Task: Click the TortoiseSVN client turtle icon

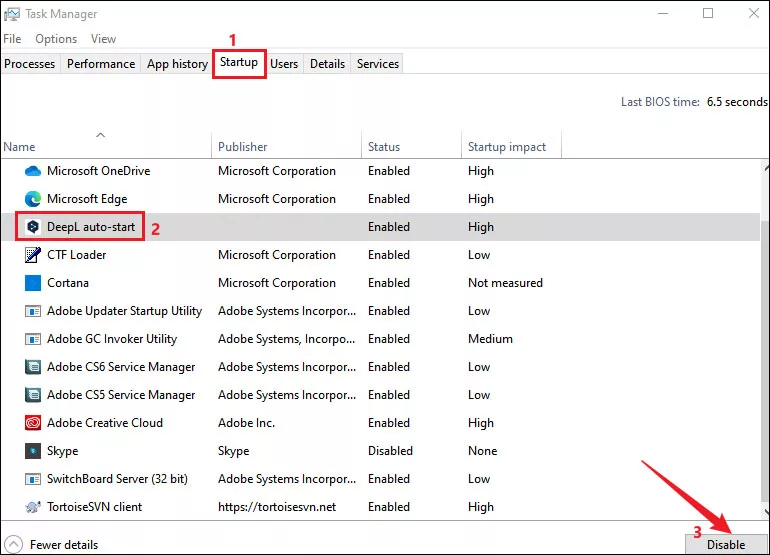Action: tap(33, 507)
